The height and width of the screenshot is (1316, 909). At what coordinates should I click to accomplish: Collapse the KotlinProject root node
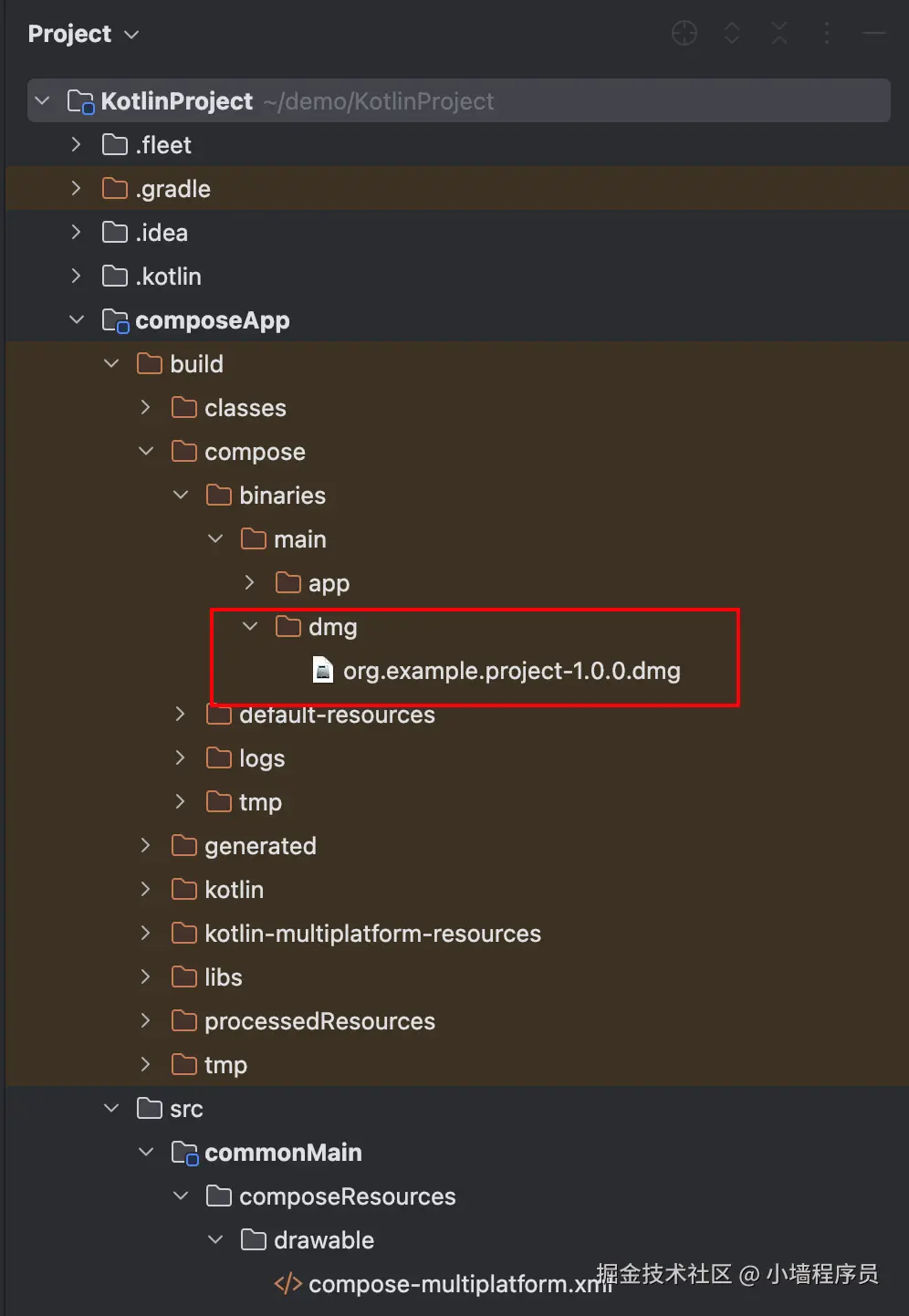click(x=42, y=101)
